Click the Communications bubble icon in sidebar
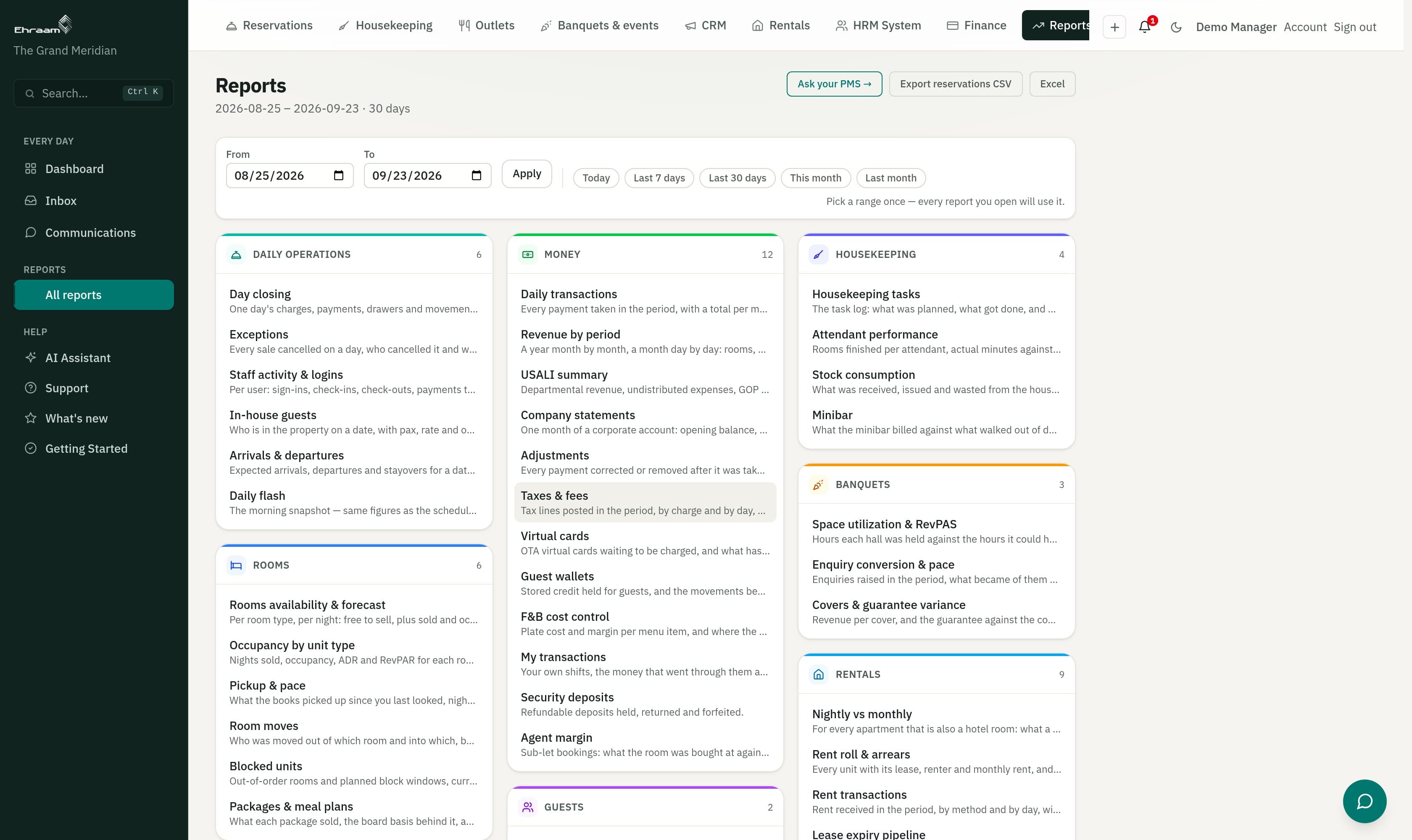Screen dimensions: 1412x840 tap(31, 233)
